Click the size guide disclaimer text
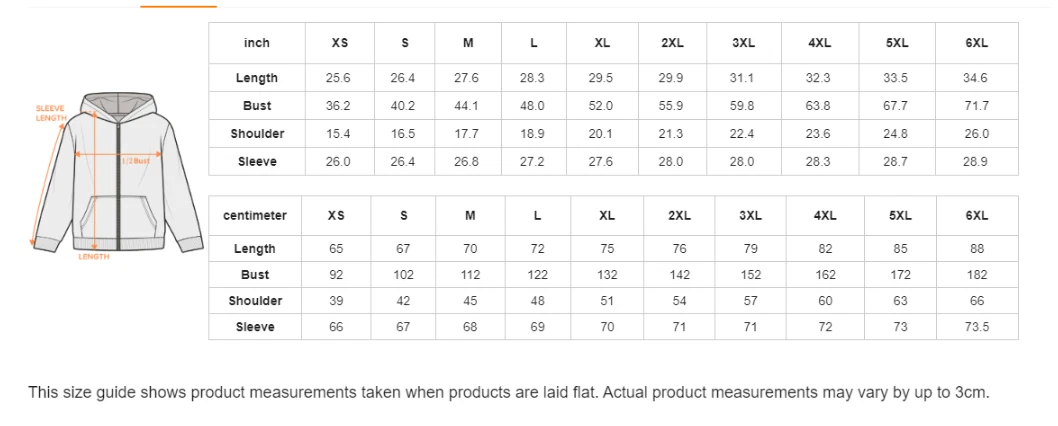The image size is (1058, 426). coord(509,392)
